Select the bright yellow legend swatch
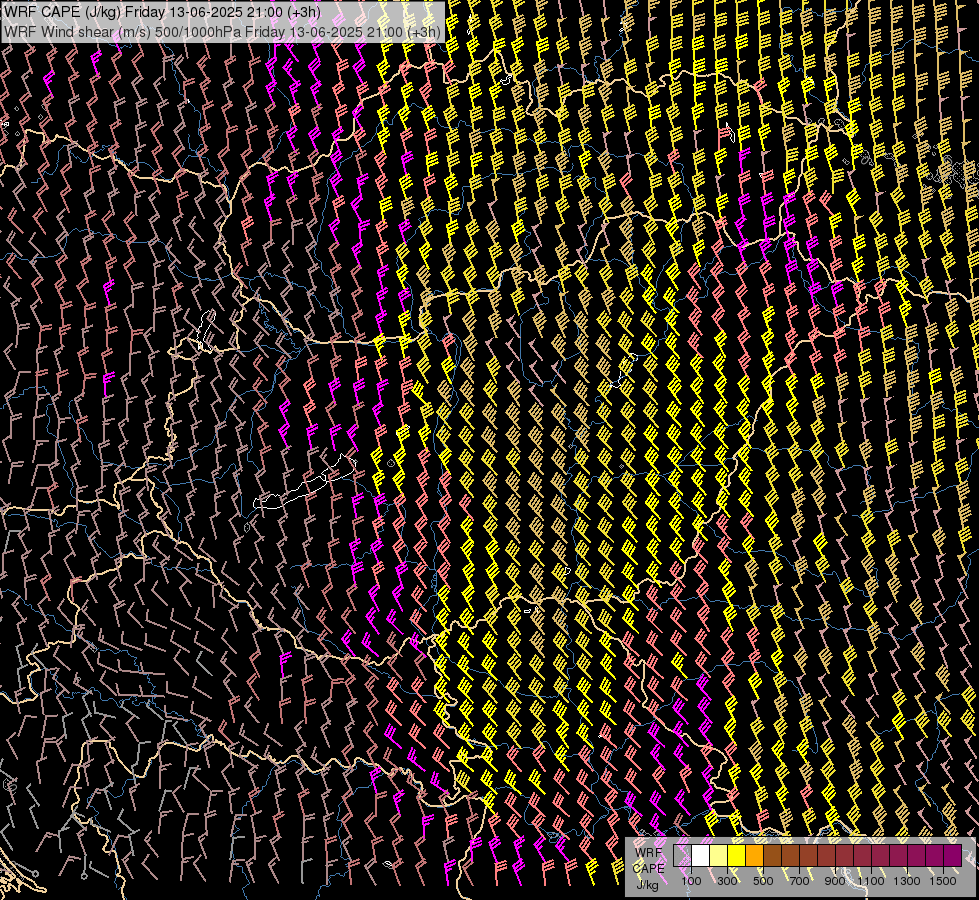This screenshot has width=979, height=900. [737, 855]
